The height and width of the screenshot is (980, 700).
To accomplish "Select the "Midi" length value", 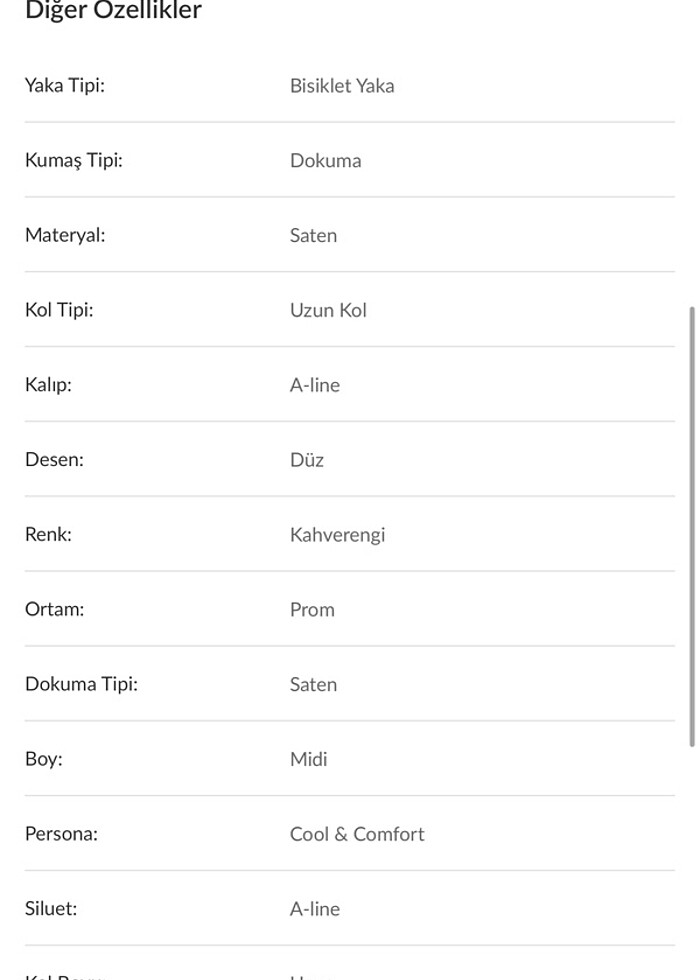I will pyautogui.click(x=309, y=760).
